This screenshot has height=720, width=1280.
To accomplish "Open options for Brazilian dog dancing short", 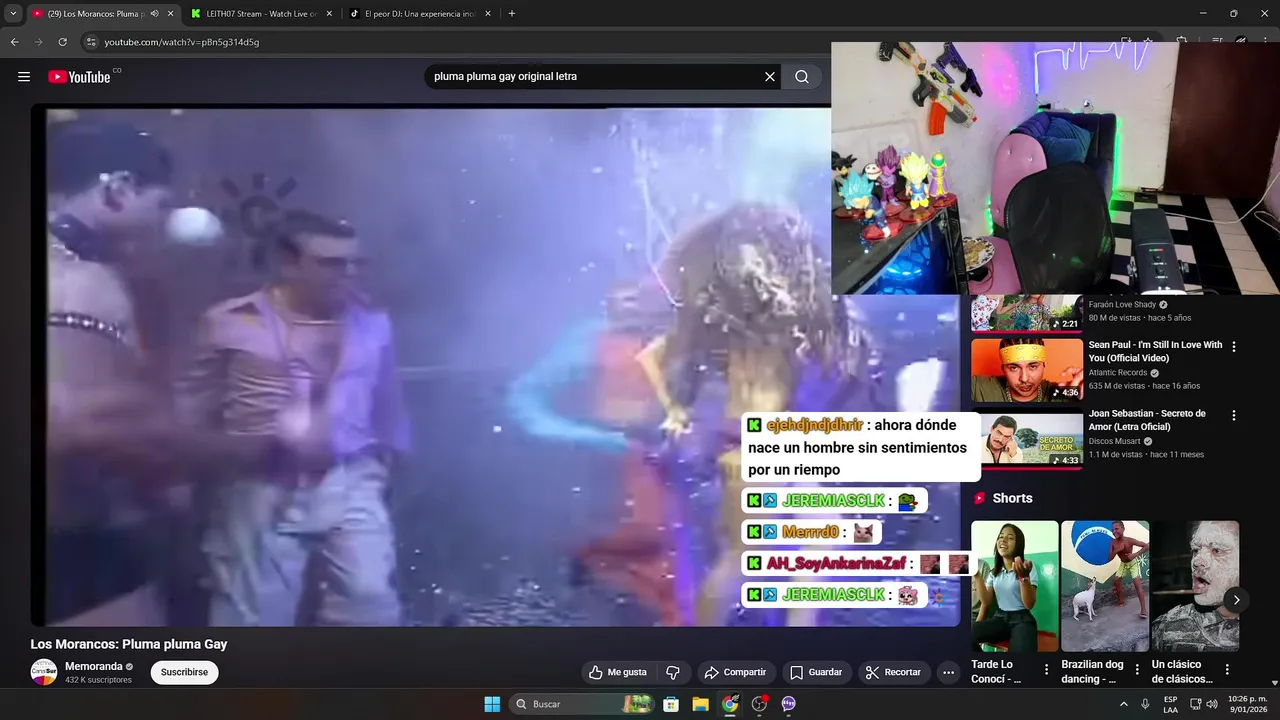I will coord(1137,670).
